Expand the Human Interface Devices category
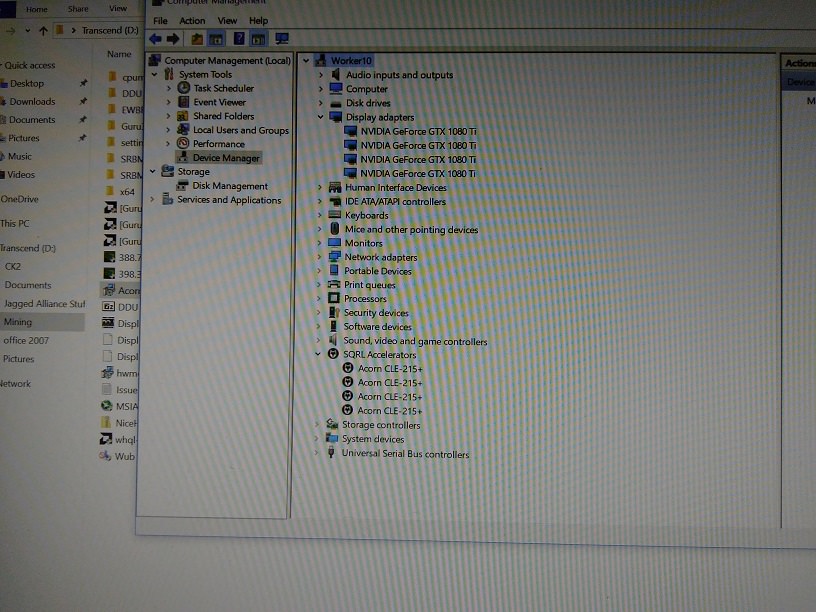This screenshot has width=816, height=612. pyautogui.click(x=320, y=187)
